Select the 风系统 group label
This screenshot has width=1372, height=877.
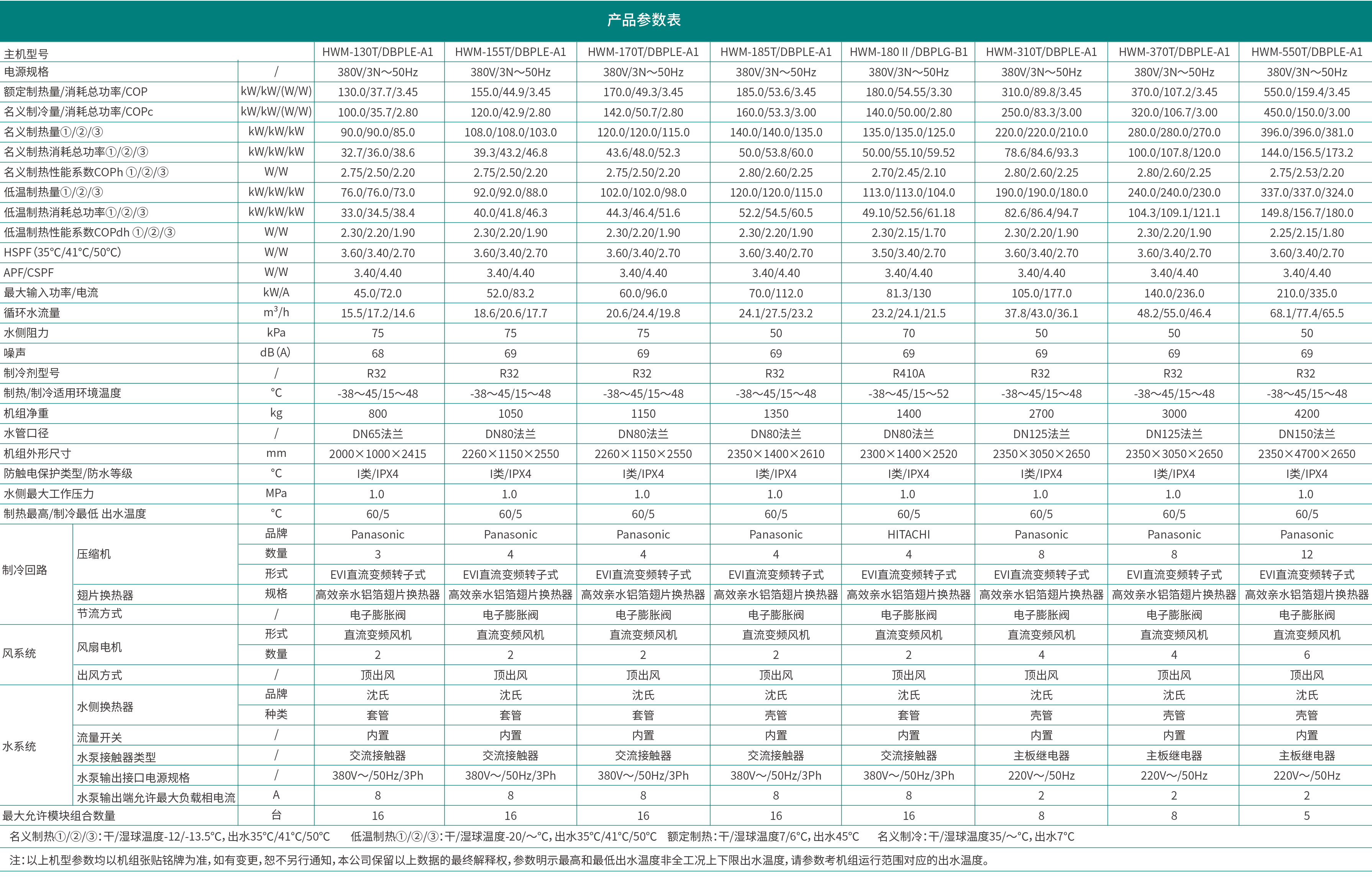coord(20,653)
